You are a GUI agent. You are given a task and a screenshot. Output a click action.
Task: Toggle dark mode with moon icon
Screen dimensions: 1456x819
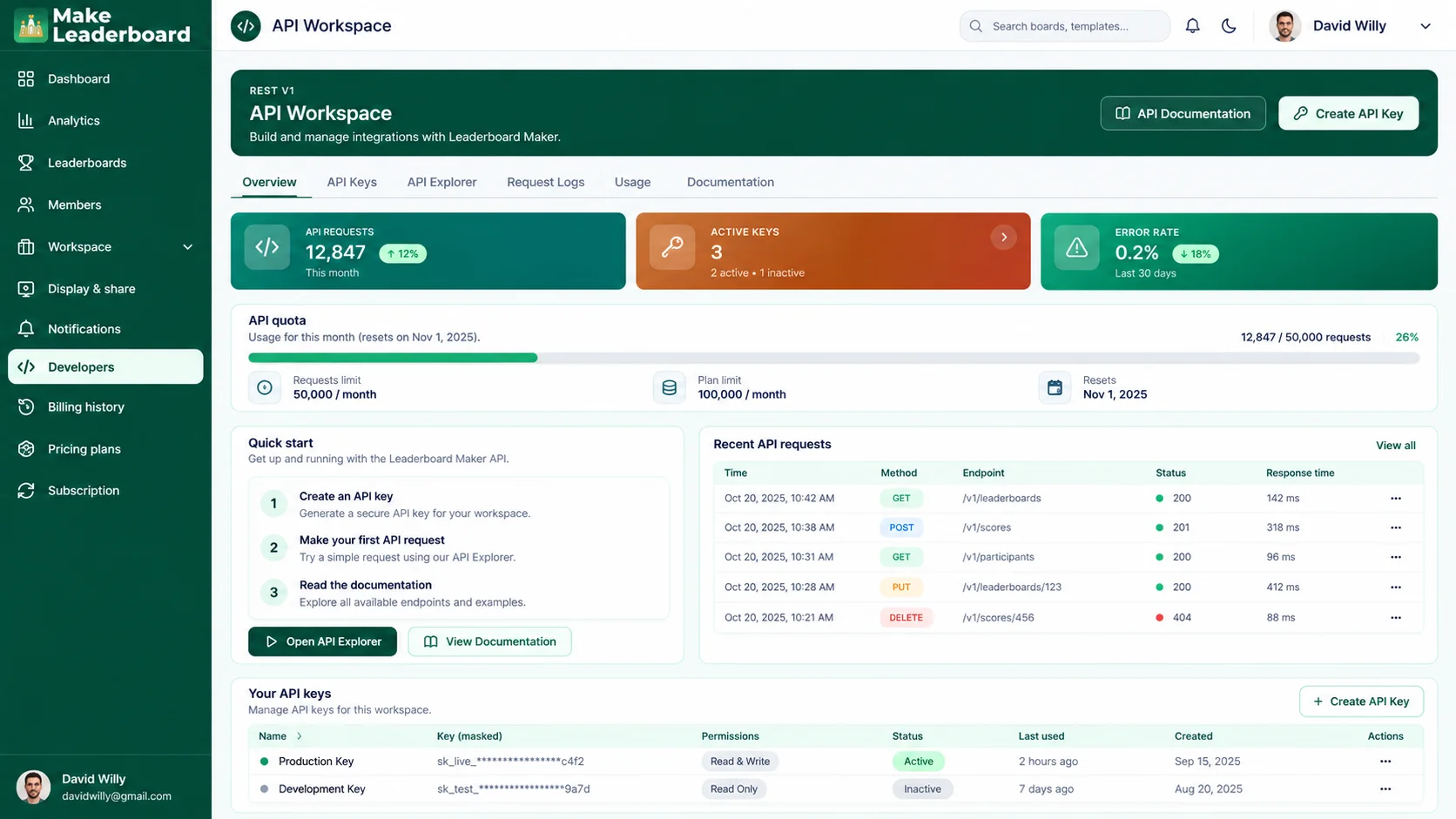pos(1229,26)
